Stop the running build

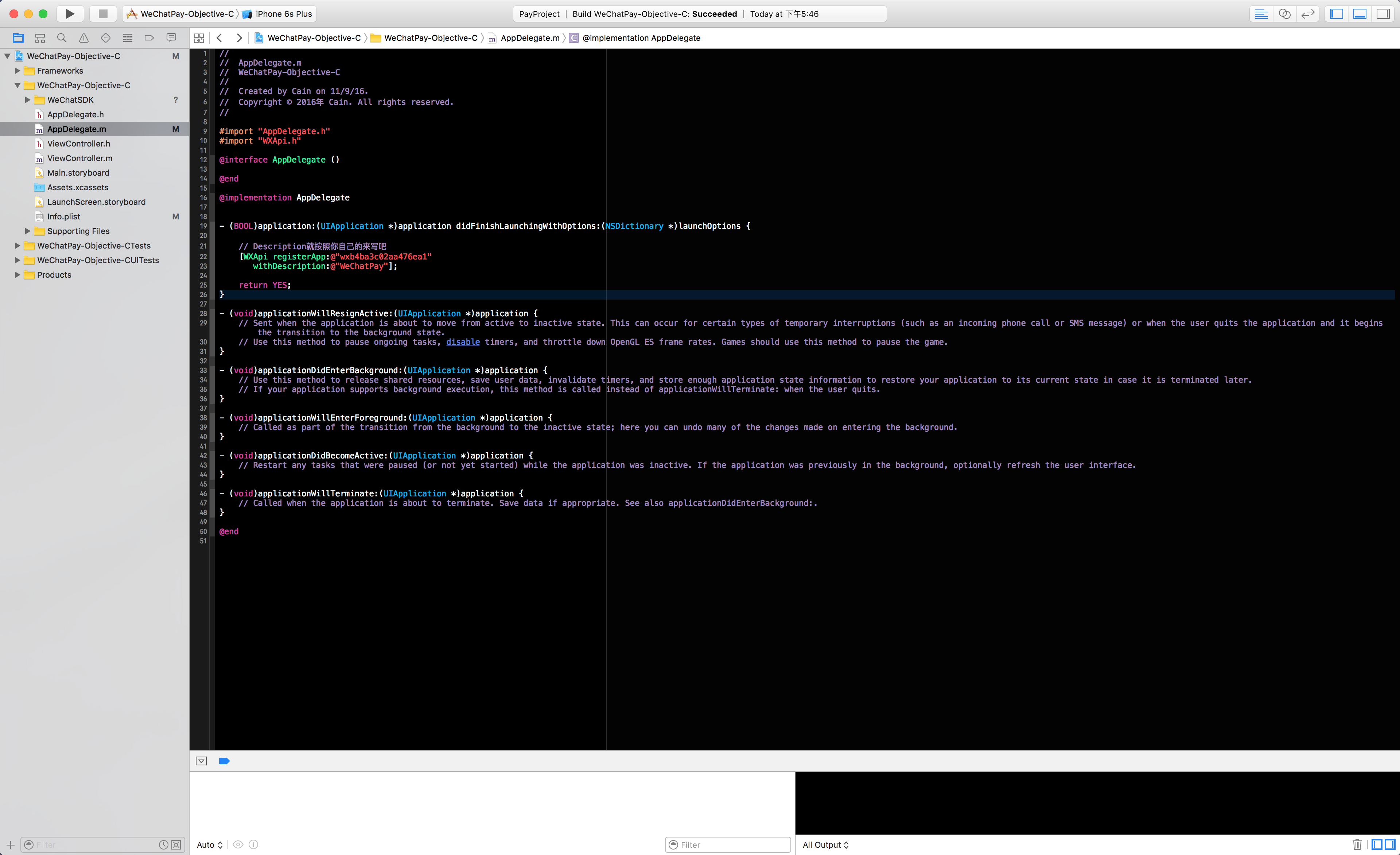pyautogui.click(x=103, y=13)
